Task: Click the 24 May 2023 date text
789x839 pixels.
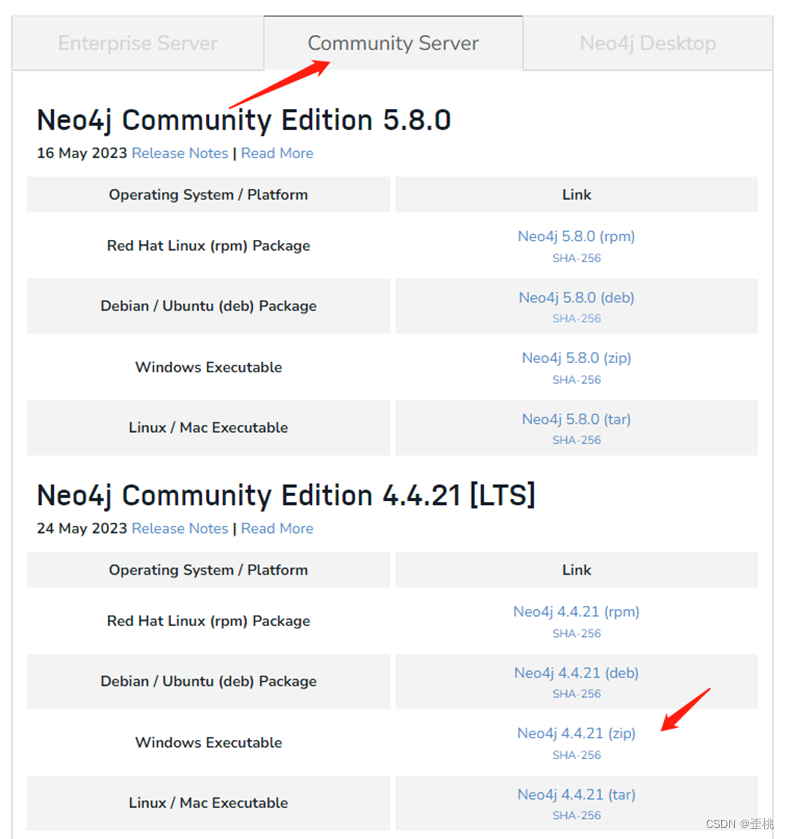Action: click(x=82, y=528)
